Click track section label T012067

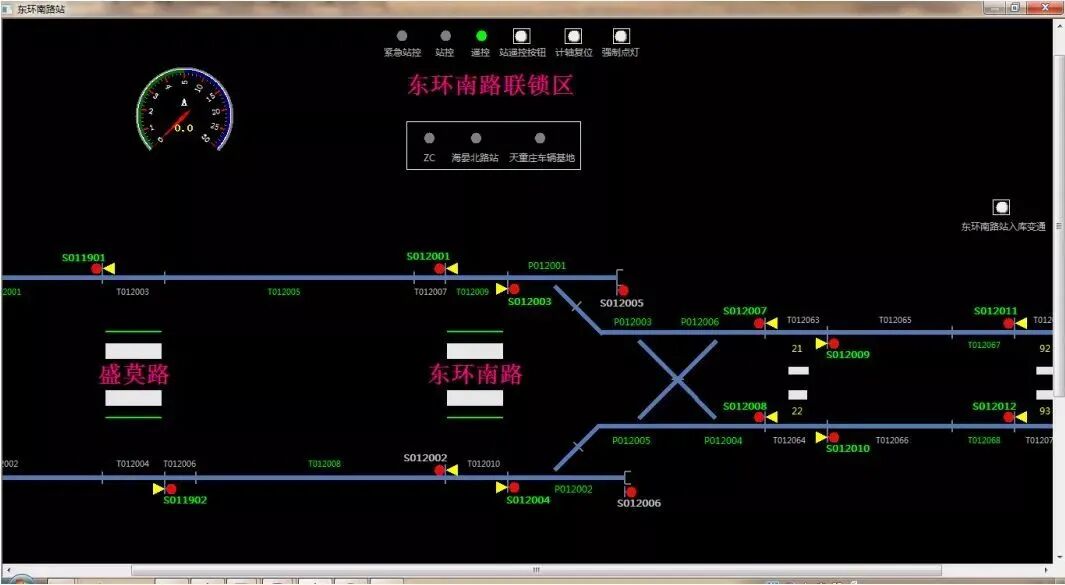(x=984, y=345)
